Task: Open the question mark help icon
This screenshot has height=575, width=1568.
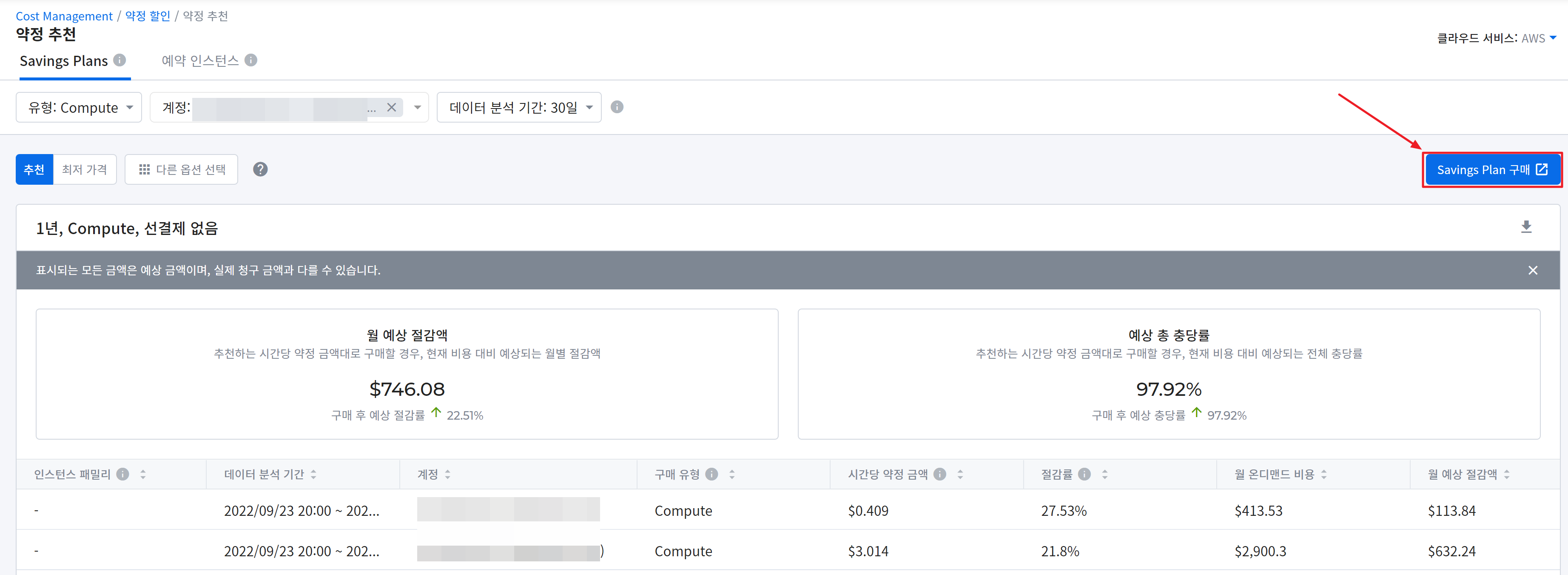Action: (x=260, y=169)
